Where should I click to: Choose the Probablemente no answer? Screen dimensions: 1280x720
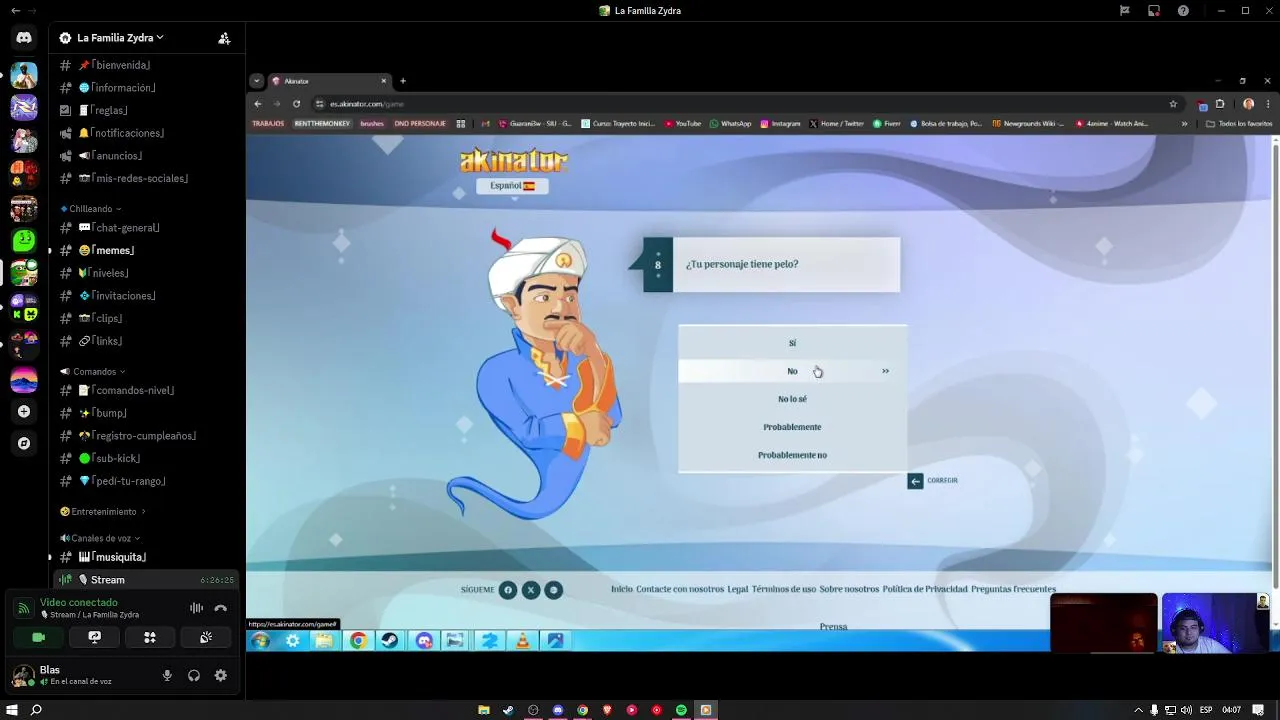pyautogui.click(x=792, y=455)
